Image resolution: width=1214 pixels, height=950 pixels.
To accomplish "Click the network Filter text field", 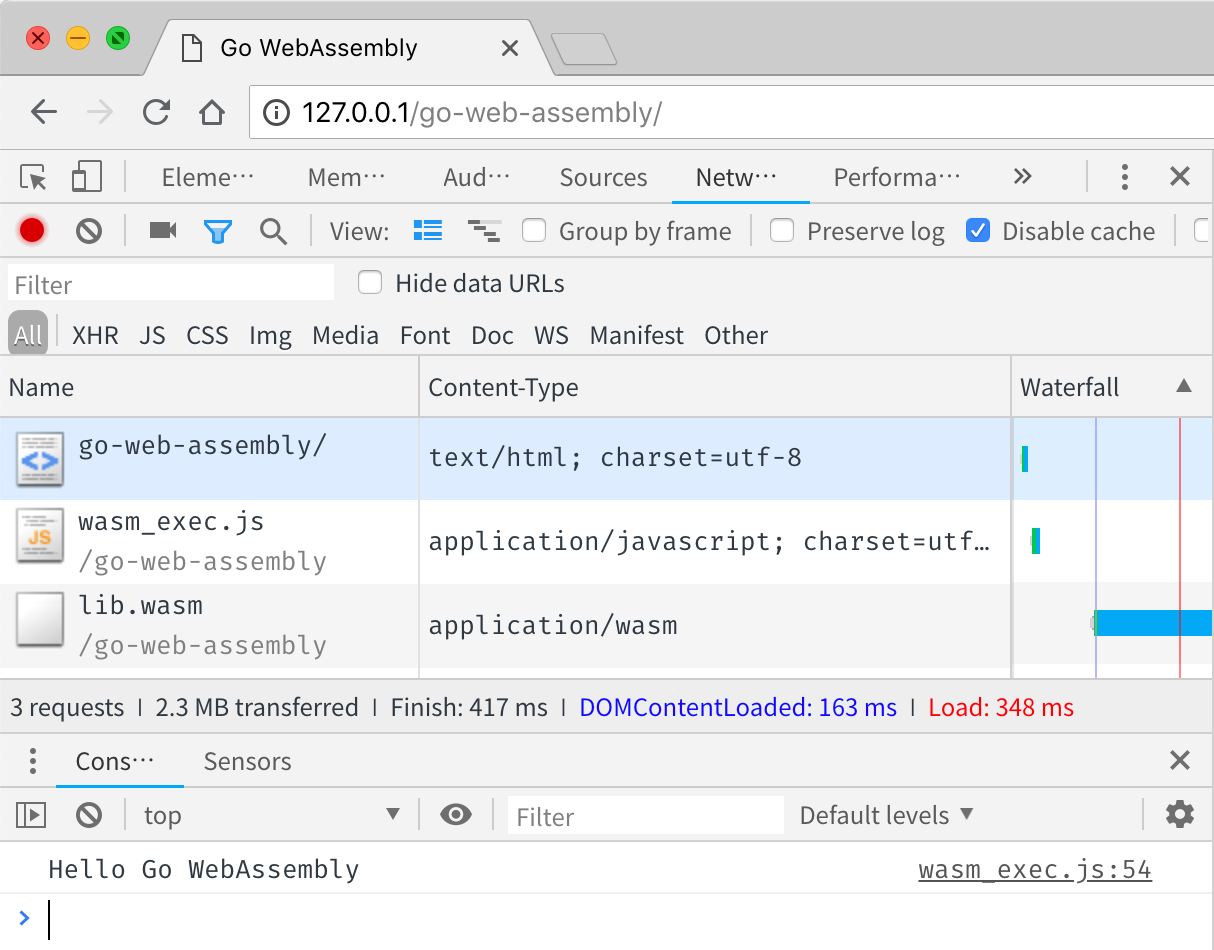I will [171, 284].
